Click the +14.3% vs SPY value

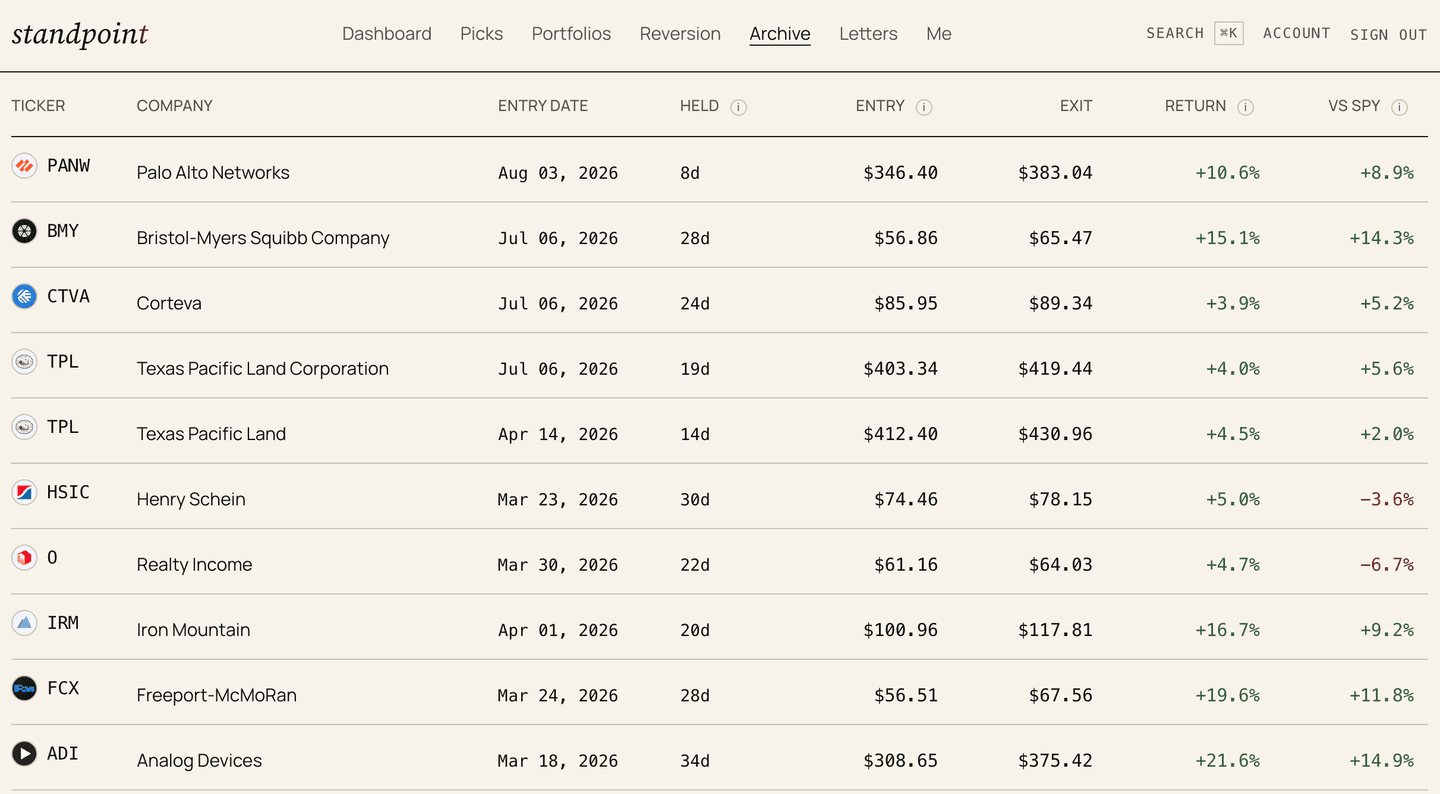pos(1382,238)
